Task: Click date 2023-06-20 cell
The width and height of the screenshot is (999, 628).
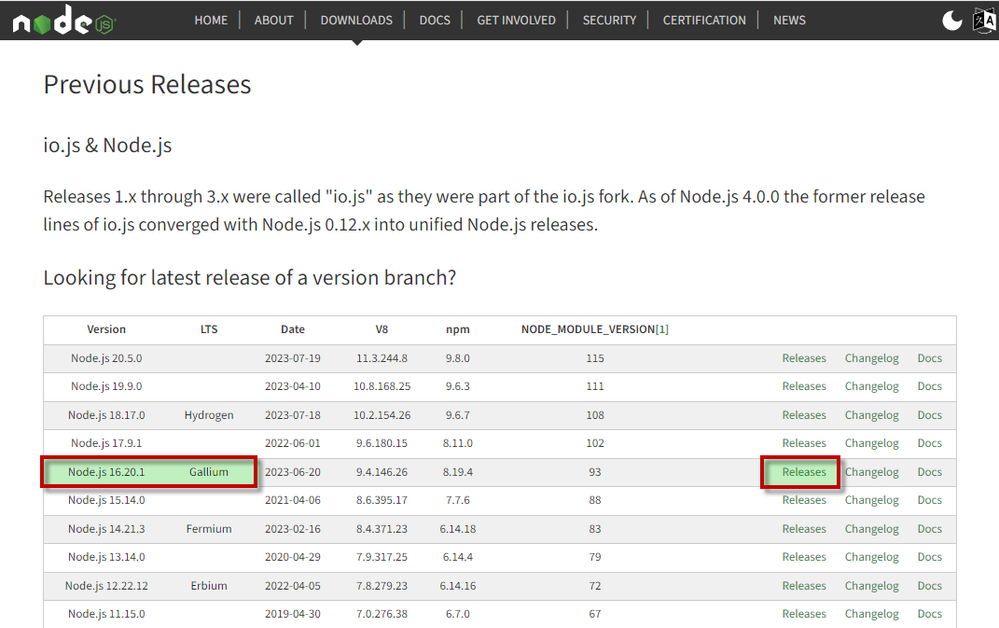Action: (x=292, y=472)
